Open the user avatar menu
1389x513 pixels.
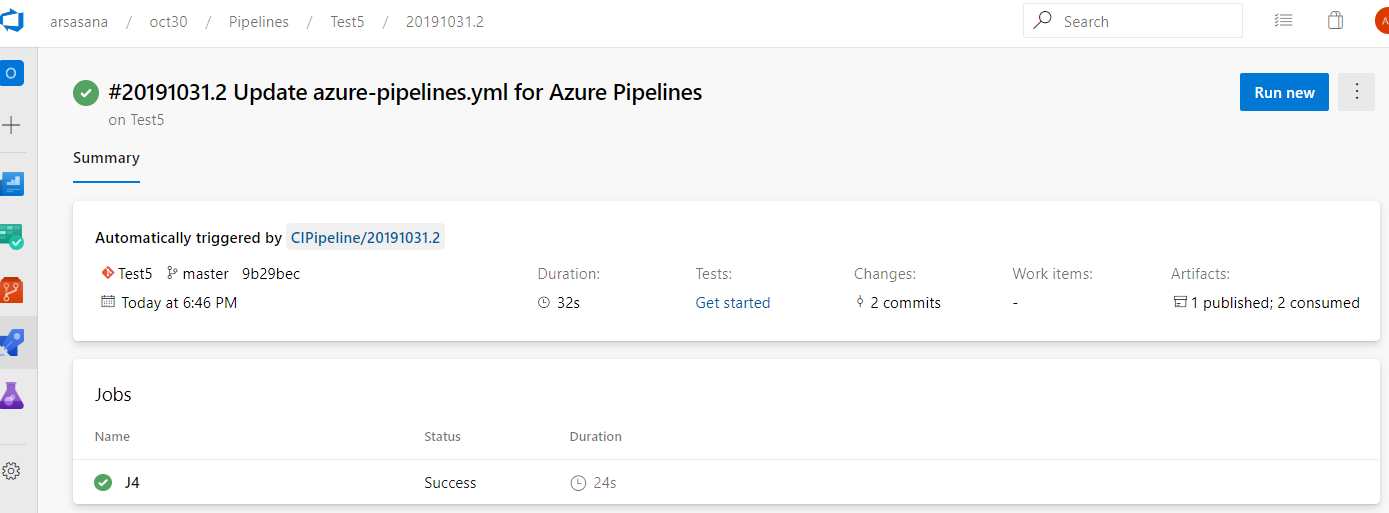point(1381,21)
